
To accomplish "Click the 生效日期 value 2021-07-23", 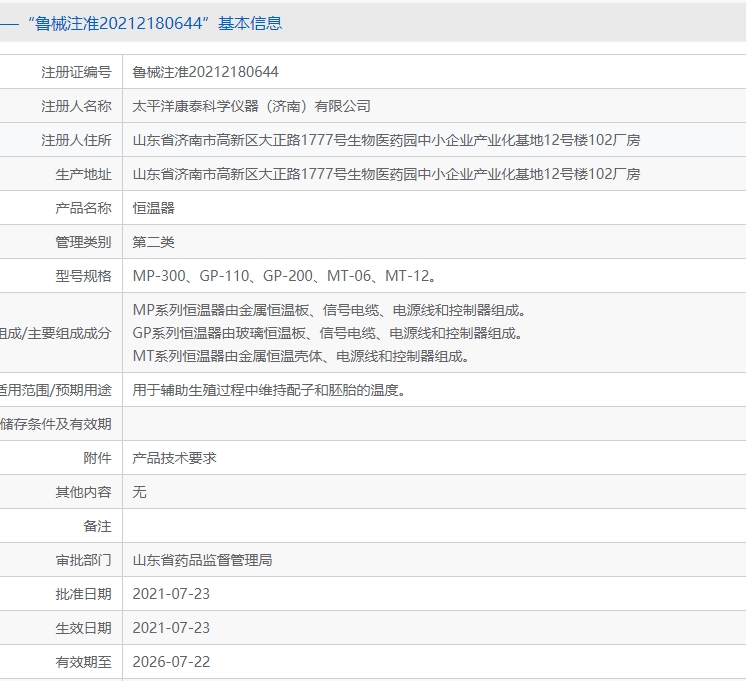I will click(171, 628).
